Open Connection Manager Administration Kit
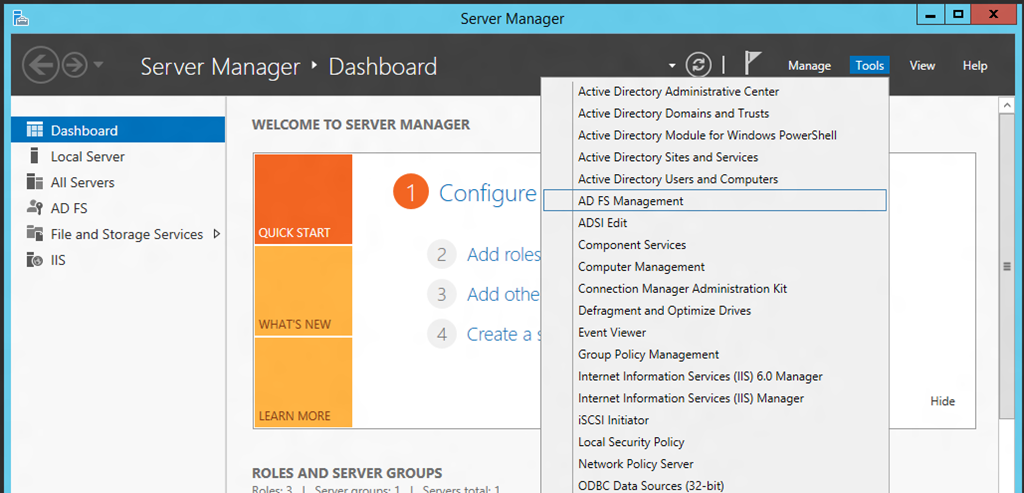Screen dimensions: 1024x493 [715, 289]
